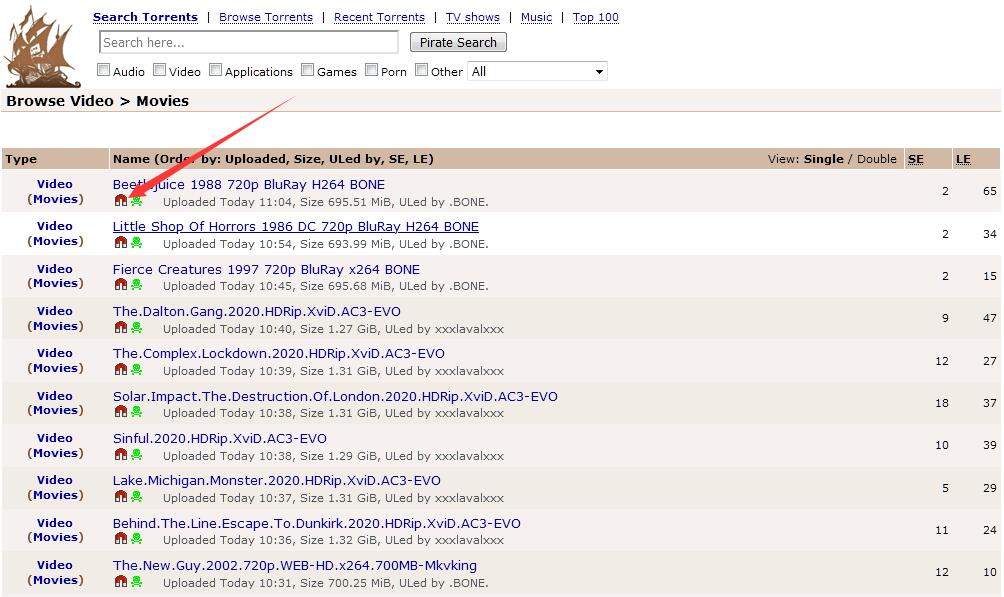Go to the Top 100 menu link
Viewport: 1004px width, 597px height.
[x=596, y=17]
